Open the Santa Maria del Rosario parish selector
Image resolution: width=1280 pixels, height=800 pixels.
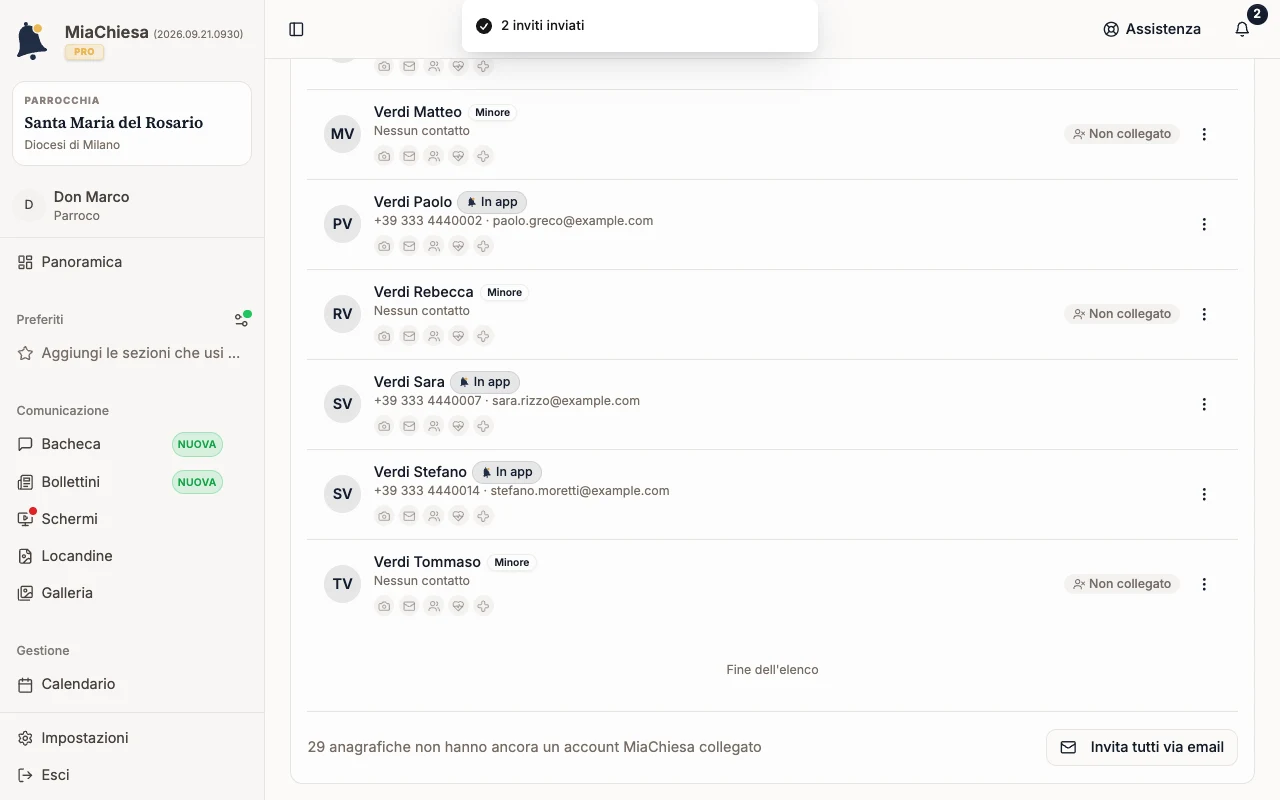(132, 123)
